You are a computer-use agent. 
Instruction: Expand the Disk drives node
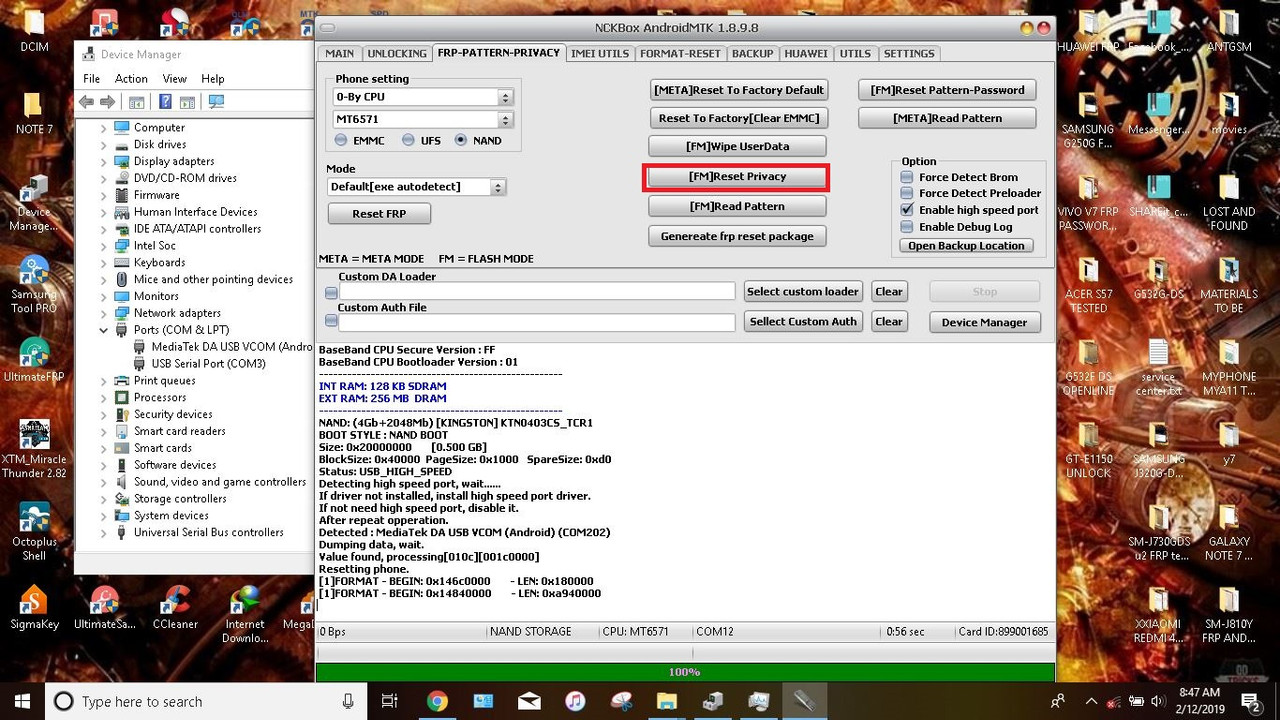click(103, 145)
